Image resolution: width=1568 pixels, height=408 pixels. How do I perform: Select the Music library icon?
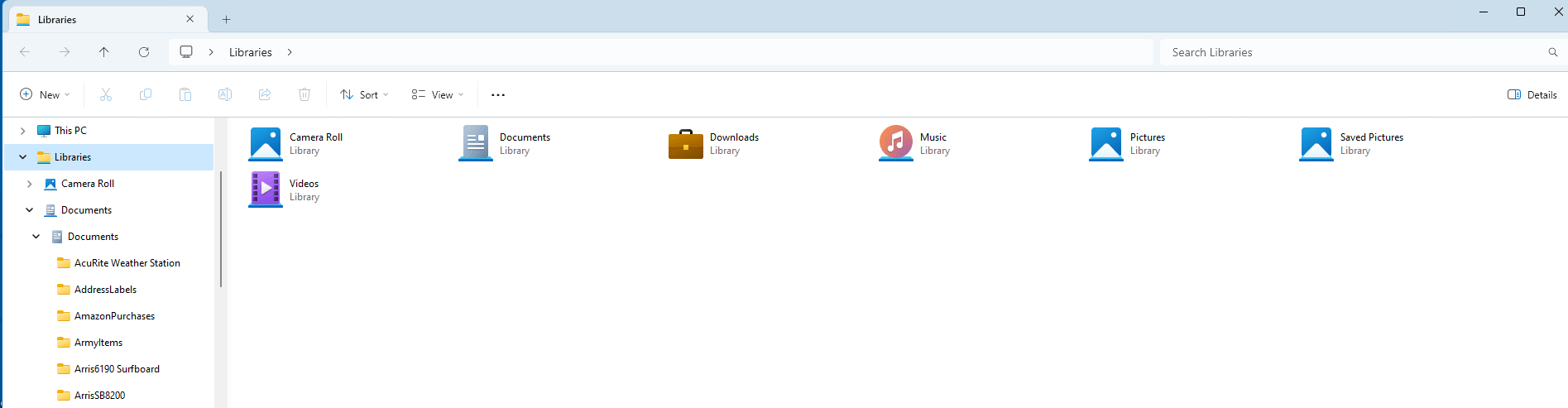tap(896, 143)
